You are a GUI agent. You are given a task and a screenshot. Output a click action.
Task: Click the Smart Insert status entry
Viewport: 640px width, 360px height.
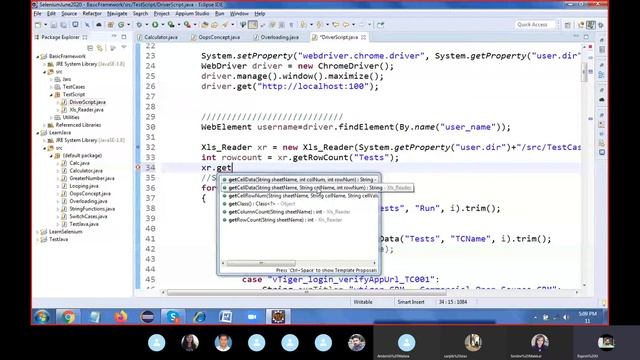pyautogui.click(x=411, y=302)
